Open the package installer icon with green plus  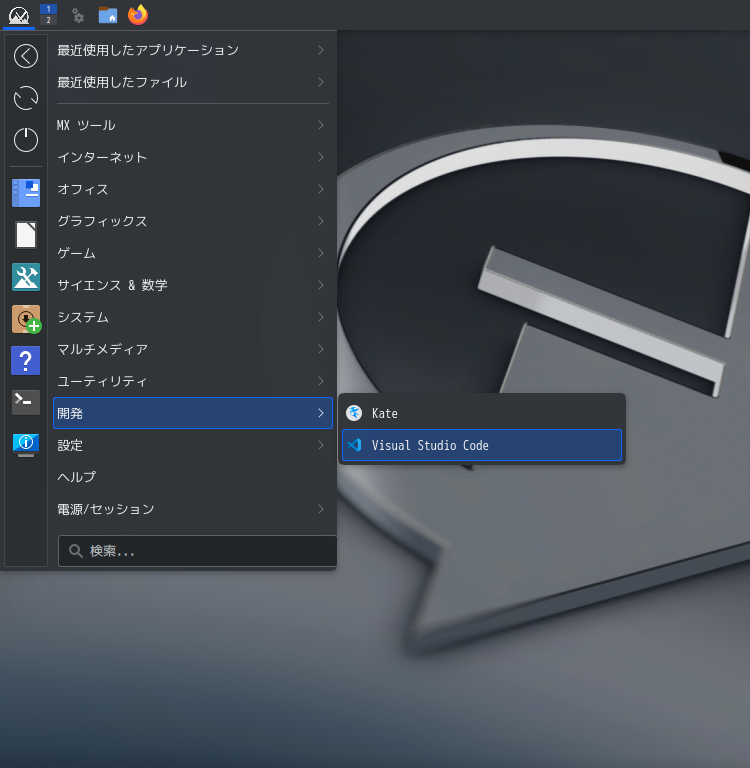pos(26,319)
